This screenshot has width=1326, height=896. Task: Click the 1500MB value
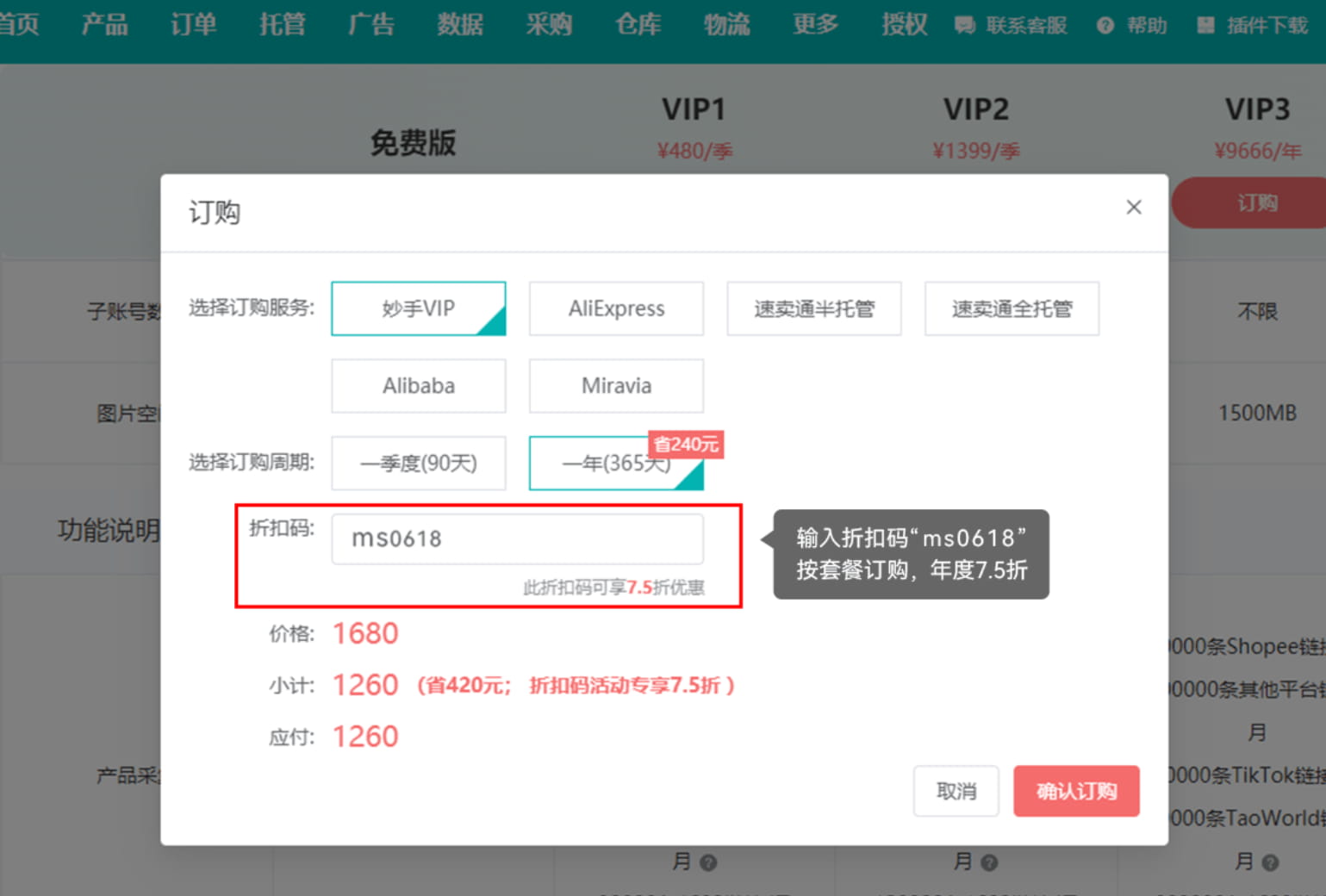(1257, 414)
